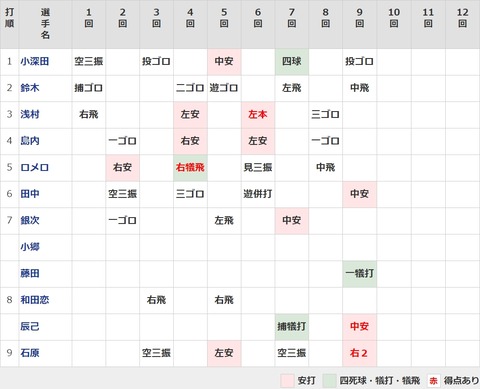
Task: Open player link 藤田
Action: pos(30,273)
